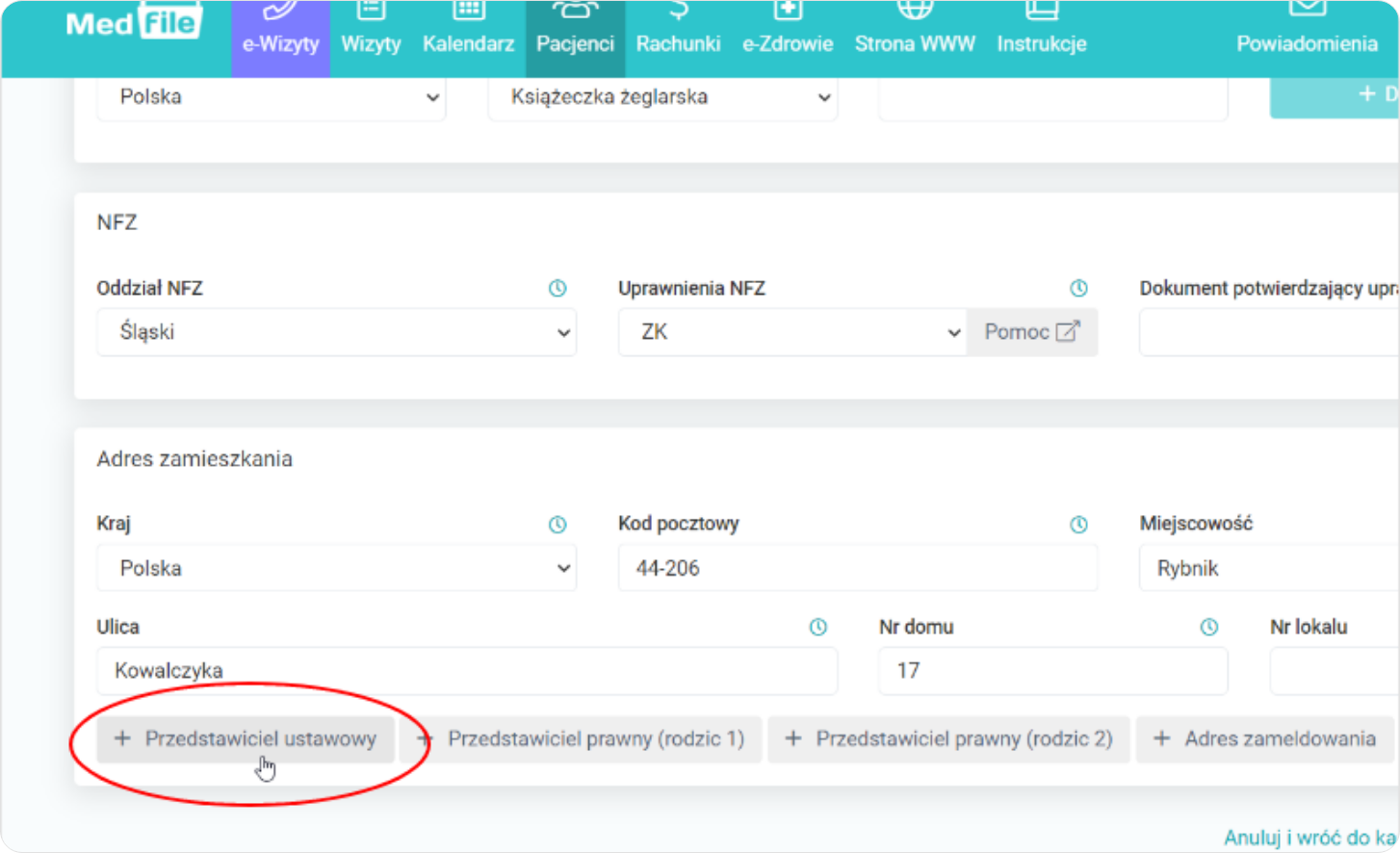Click the Ulica field with Kowalczyka

point(467,671)
